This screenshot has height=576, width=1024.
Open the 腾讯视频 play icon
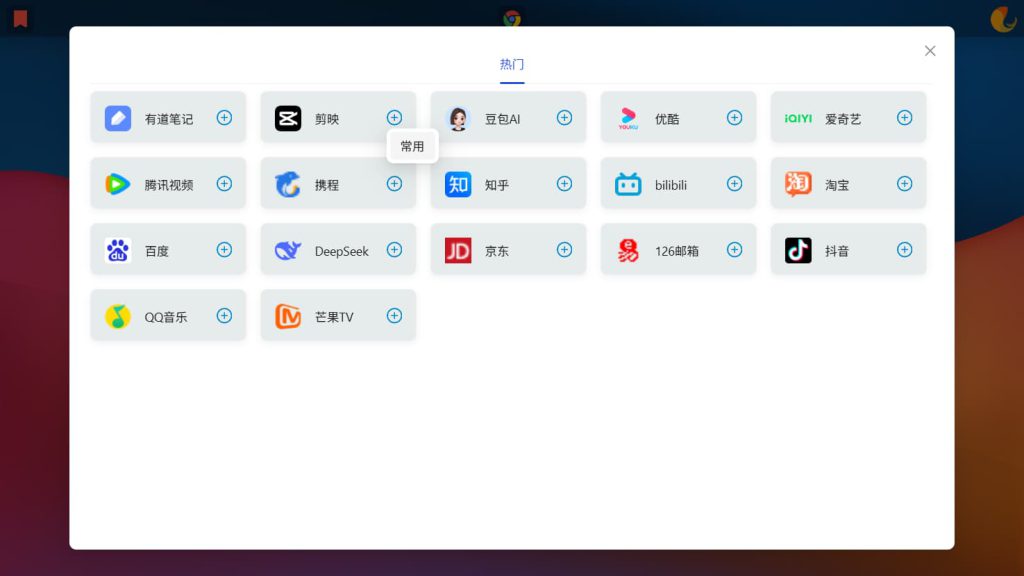tap(117, 183)
